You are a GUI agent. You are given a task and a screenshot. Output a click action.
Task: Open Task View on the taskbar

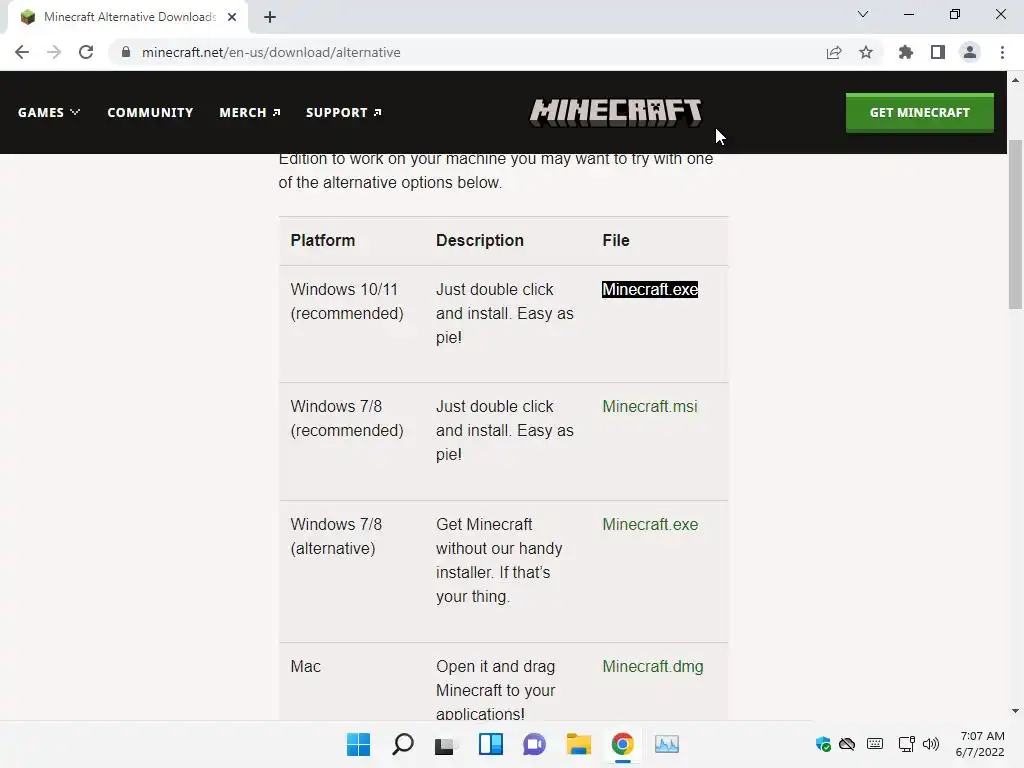(446, 744)
